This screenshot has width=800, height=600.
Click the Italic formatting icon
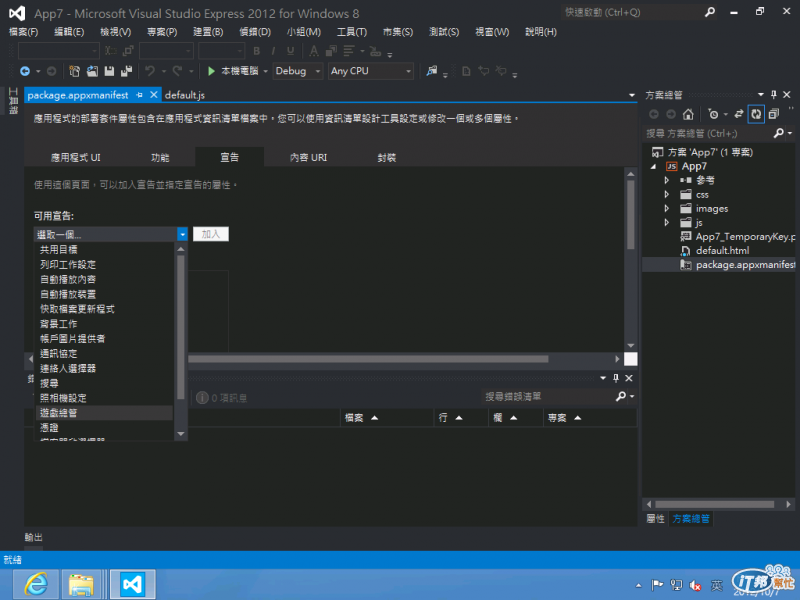click(x=273, y=51)
